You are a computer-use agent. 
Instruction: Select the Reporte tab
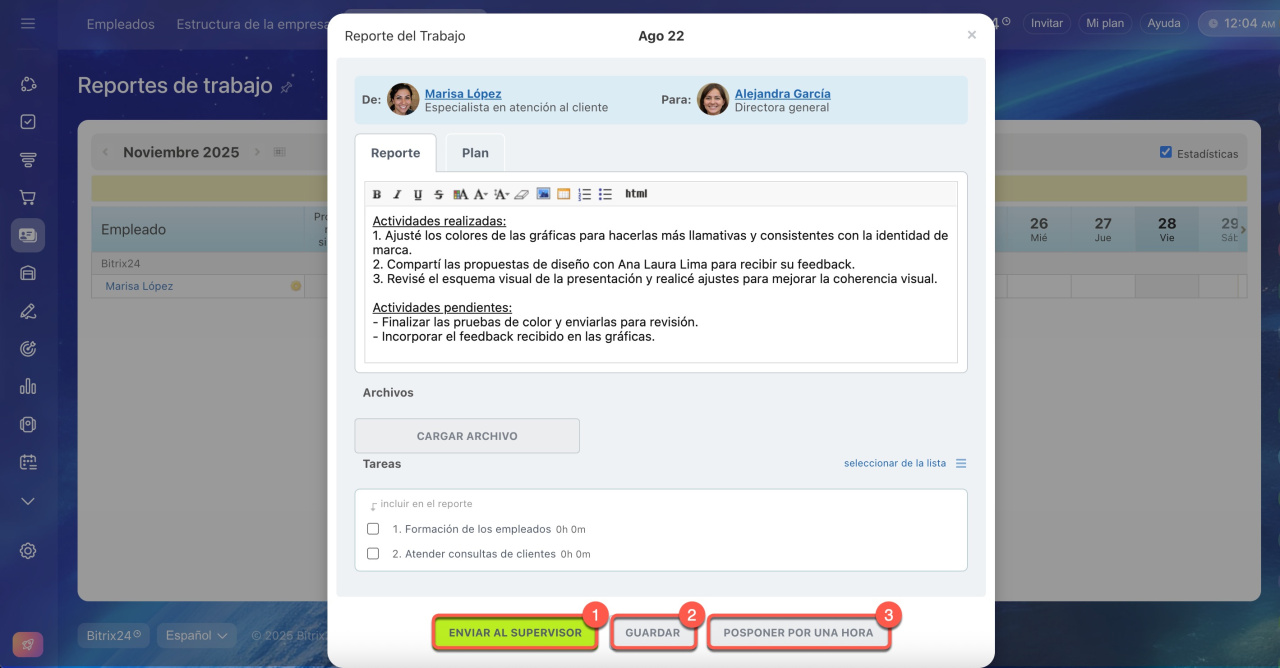[395, 153]
